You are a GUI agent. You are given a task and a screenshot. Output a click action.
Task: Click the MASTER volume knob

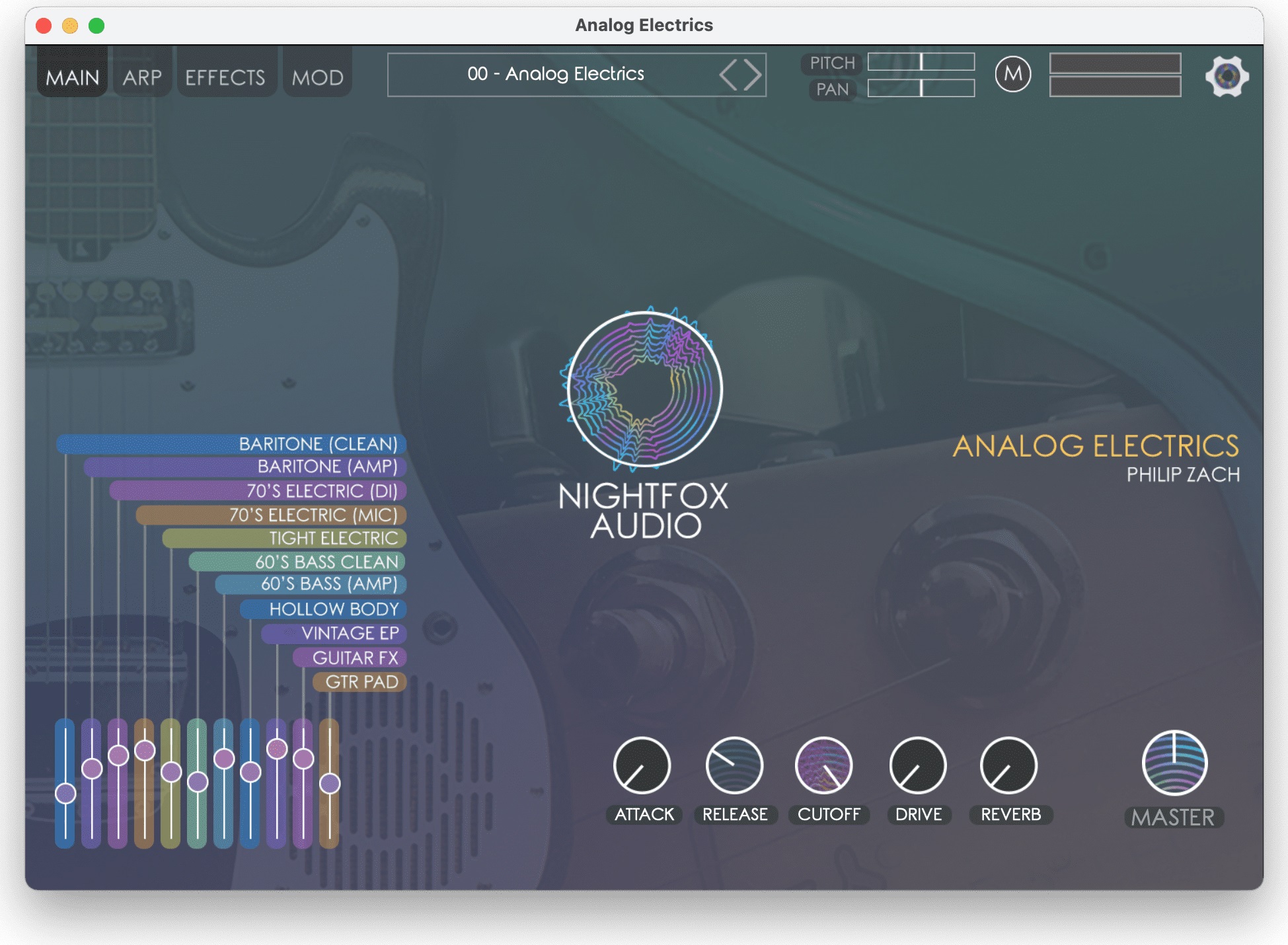(x=1174, y=763)
